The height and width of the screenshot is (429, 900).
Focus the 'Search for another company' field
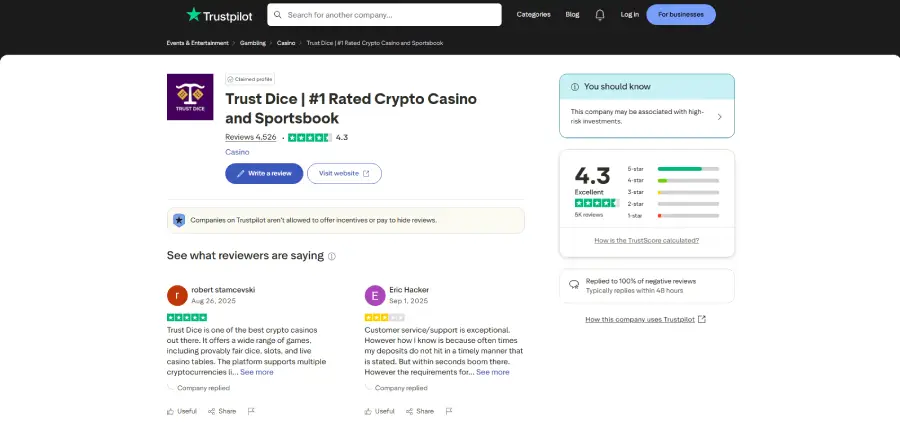pyautogui.click(x=384, y=15)
